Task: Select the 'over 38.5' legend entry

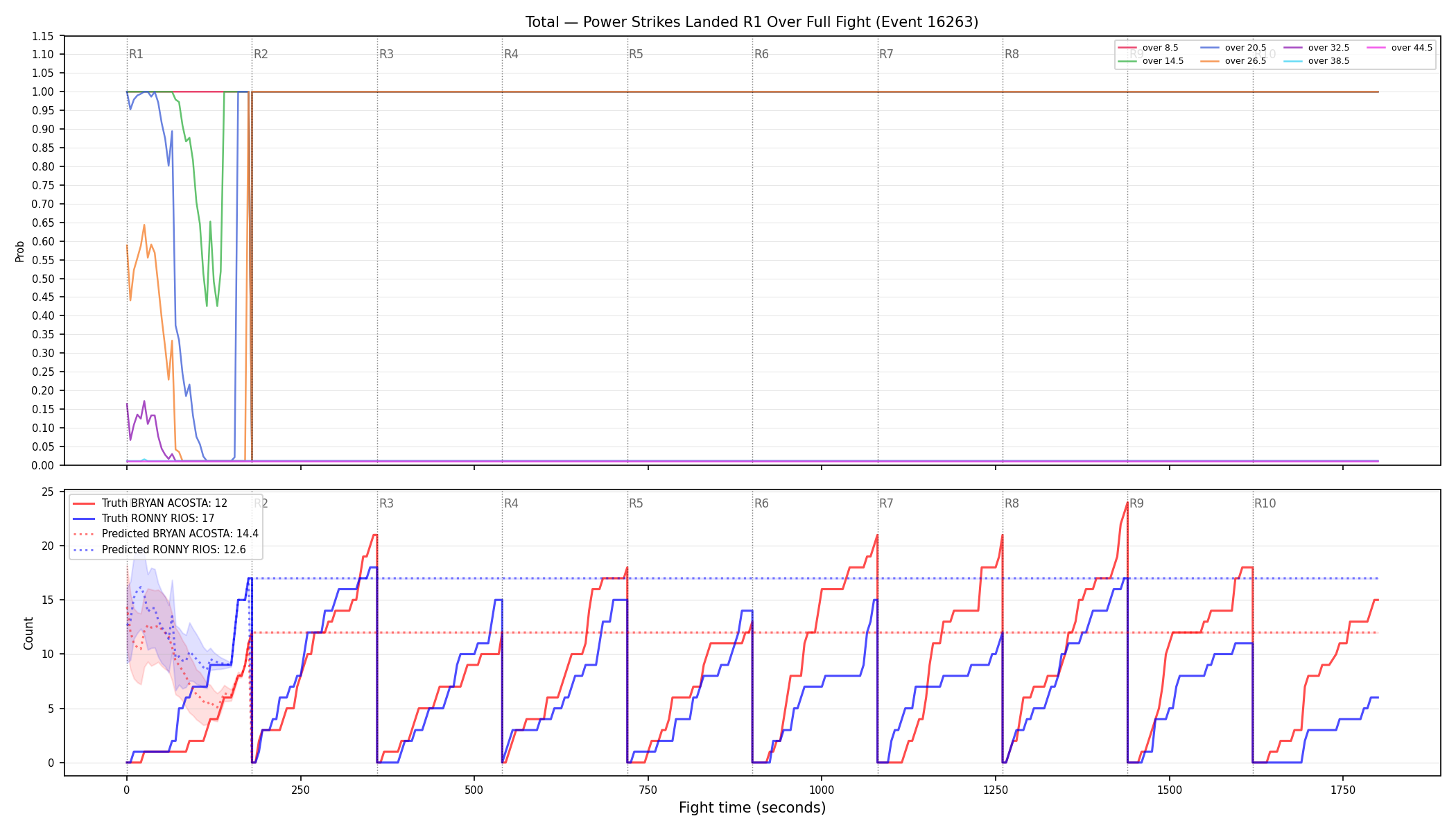Action: tap(1316, 61)
